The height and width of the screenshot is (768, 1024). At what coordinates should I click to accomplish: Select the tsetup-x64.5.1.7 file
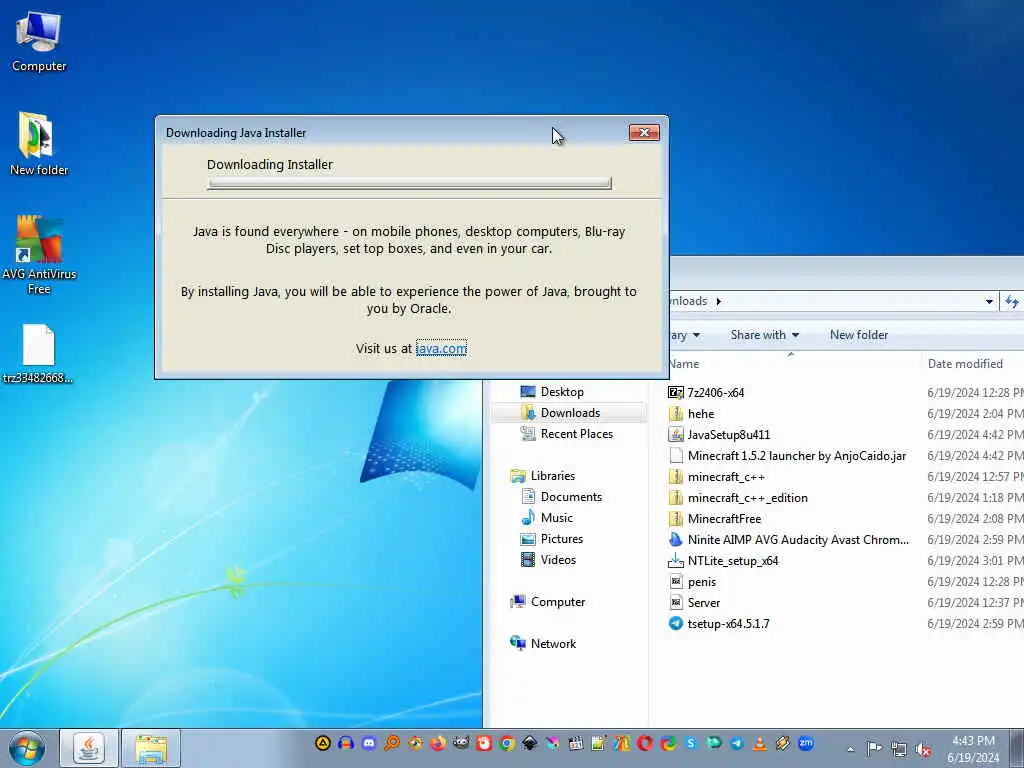tap(719, 624)
